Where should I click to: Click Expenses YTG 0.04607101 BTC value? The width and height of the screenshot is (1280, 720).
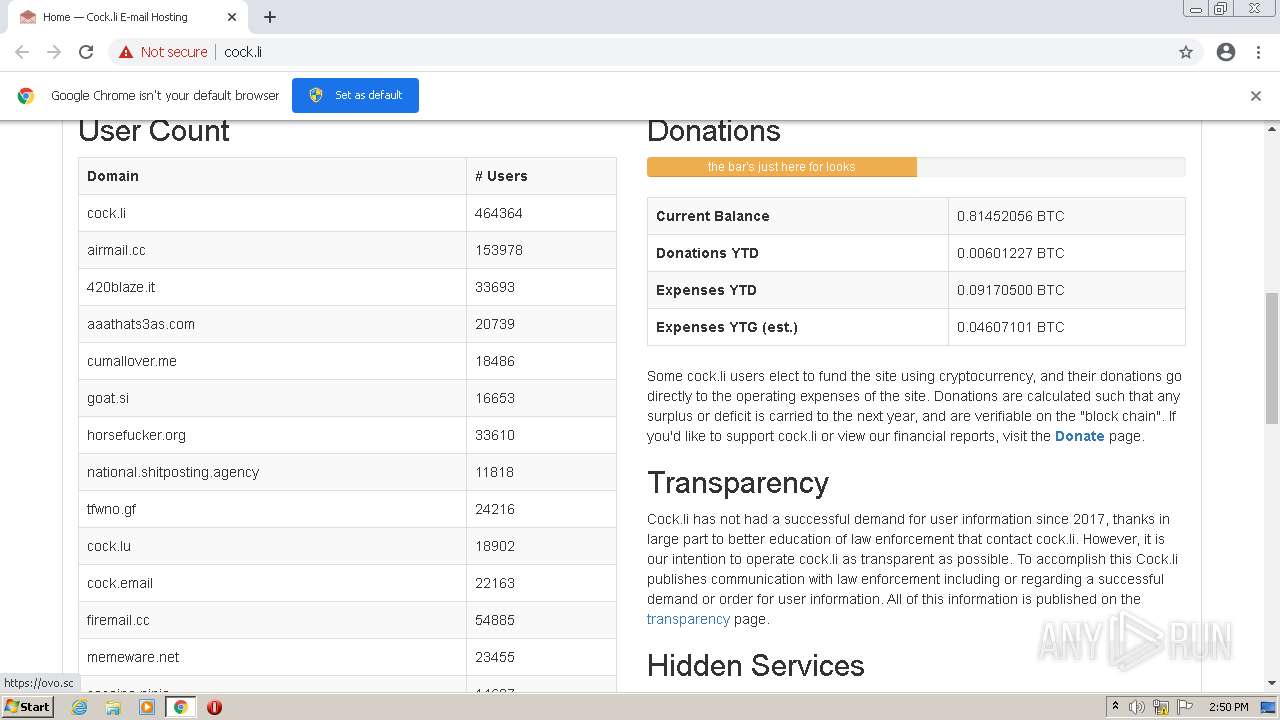1010,327
